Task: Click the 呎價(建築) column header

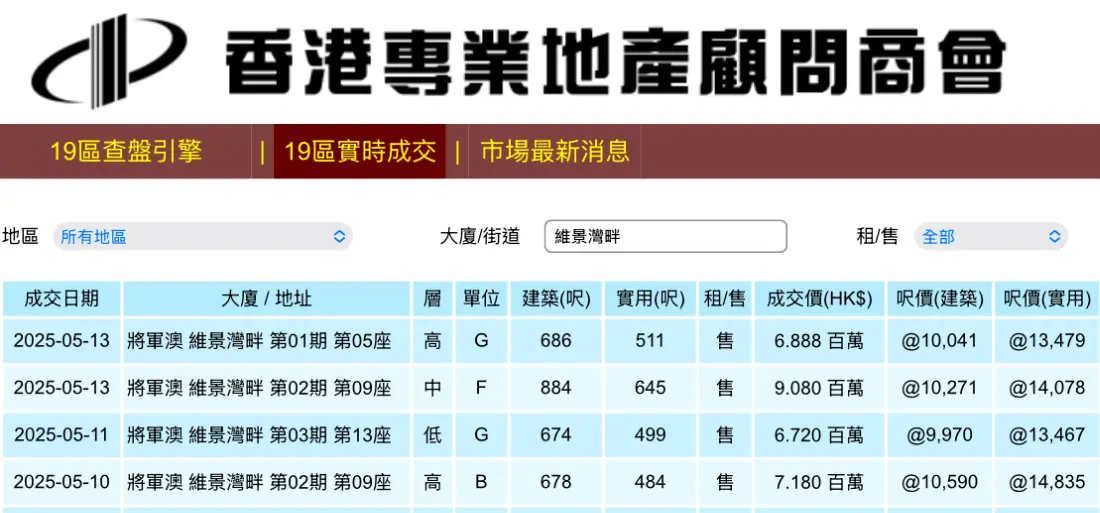Action: pos(940,299)
